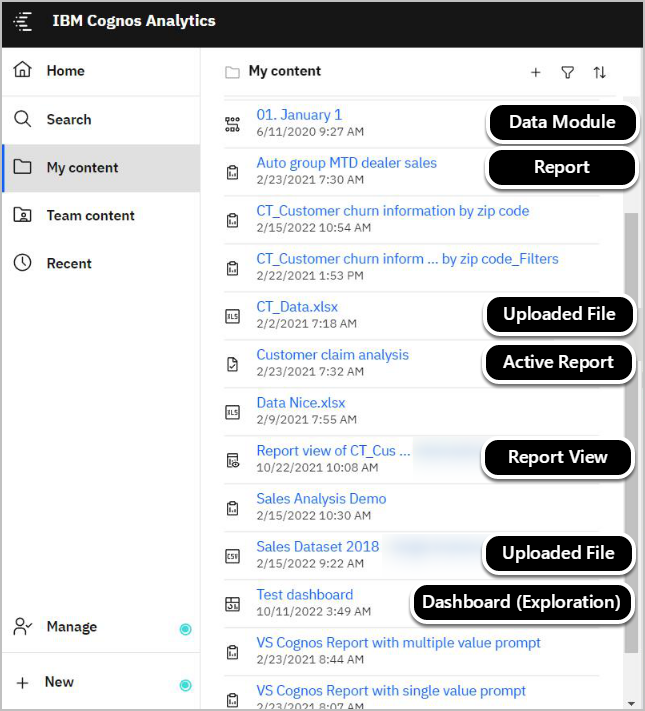This screenshot has height=711, width=645.
Task: Open the 01. January 1 data module
Action: pyautogui.click(x=299, y=115)
